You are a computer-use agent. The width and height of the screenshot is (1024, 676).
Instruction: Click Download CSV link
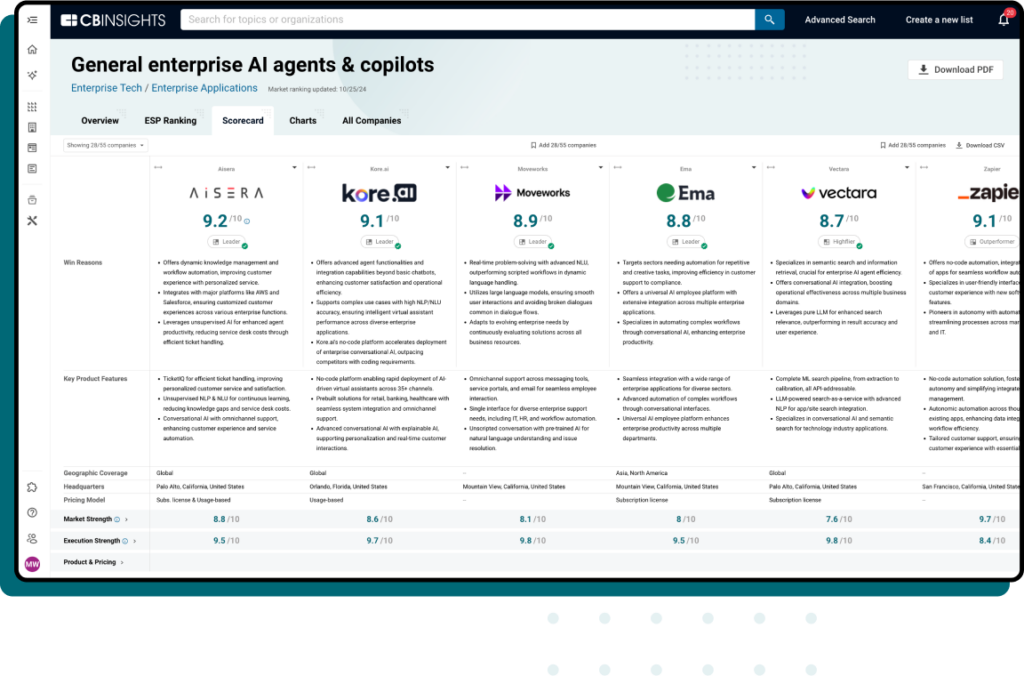tap(980, 145)
